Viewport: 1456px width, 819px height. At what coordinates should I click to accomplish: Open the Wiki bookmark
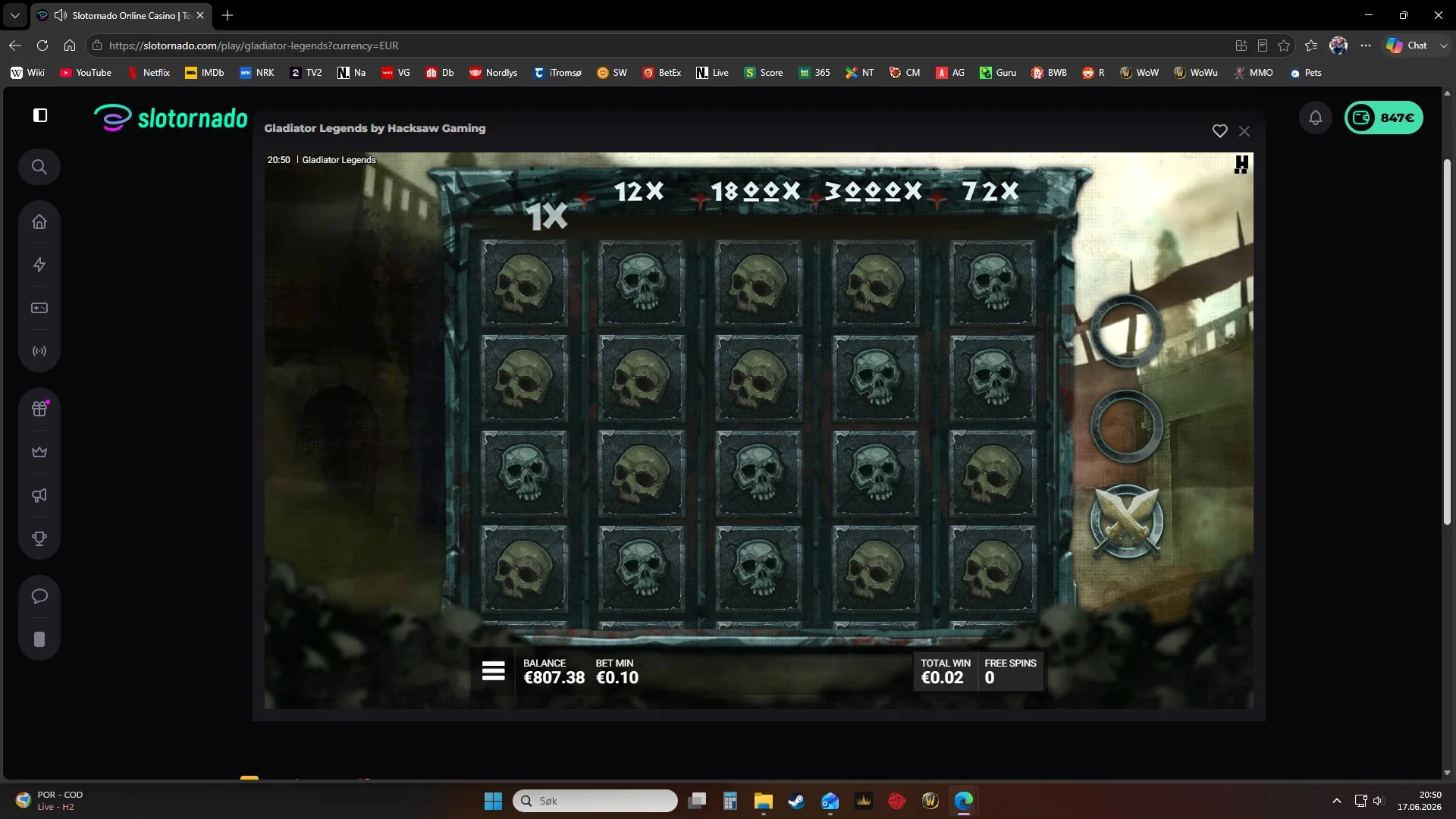coord(28,73)
